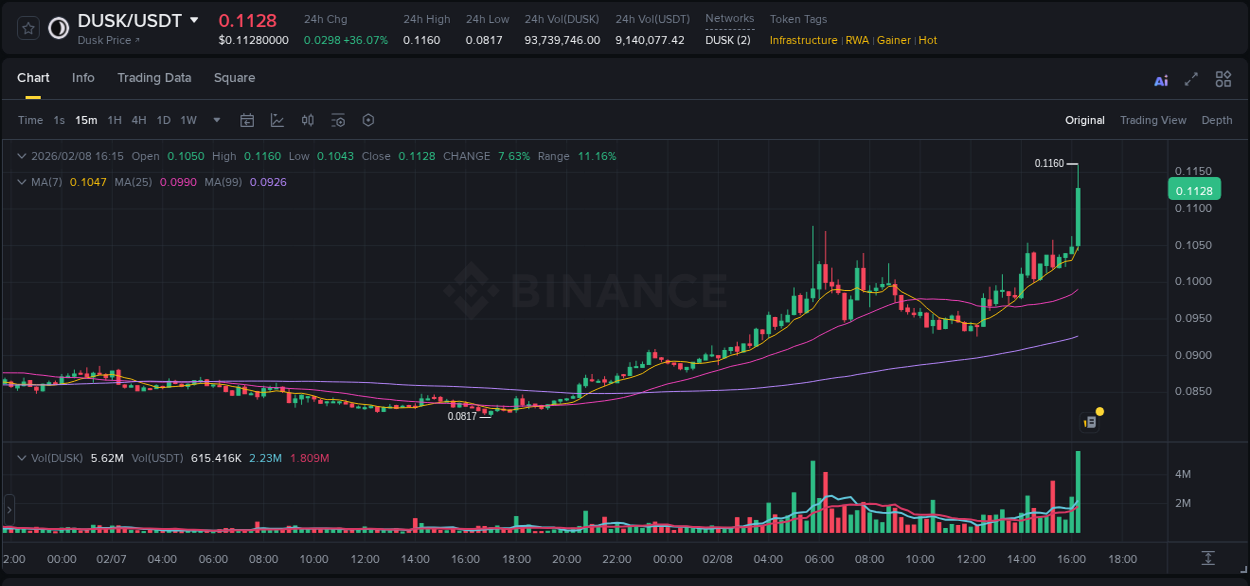Switch to the Depth chart view
Screen dimensions: 1250x586
pos(1217,120)
